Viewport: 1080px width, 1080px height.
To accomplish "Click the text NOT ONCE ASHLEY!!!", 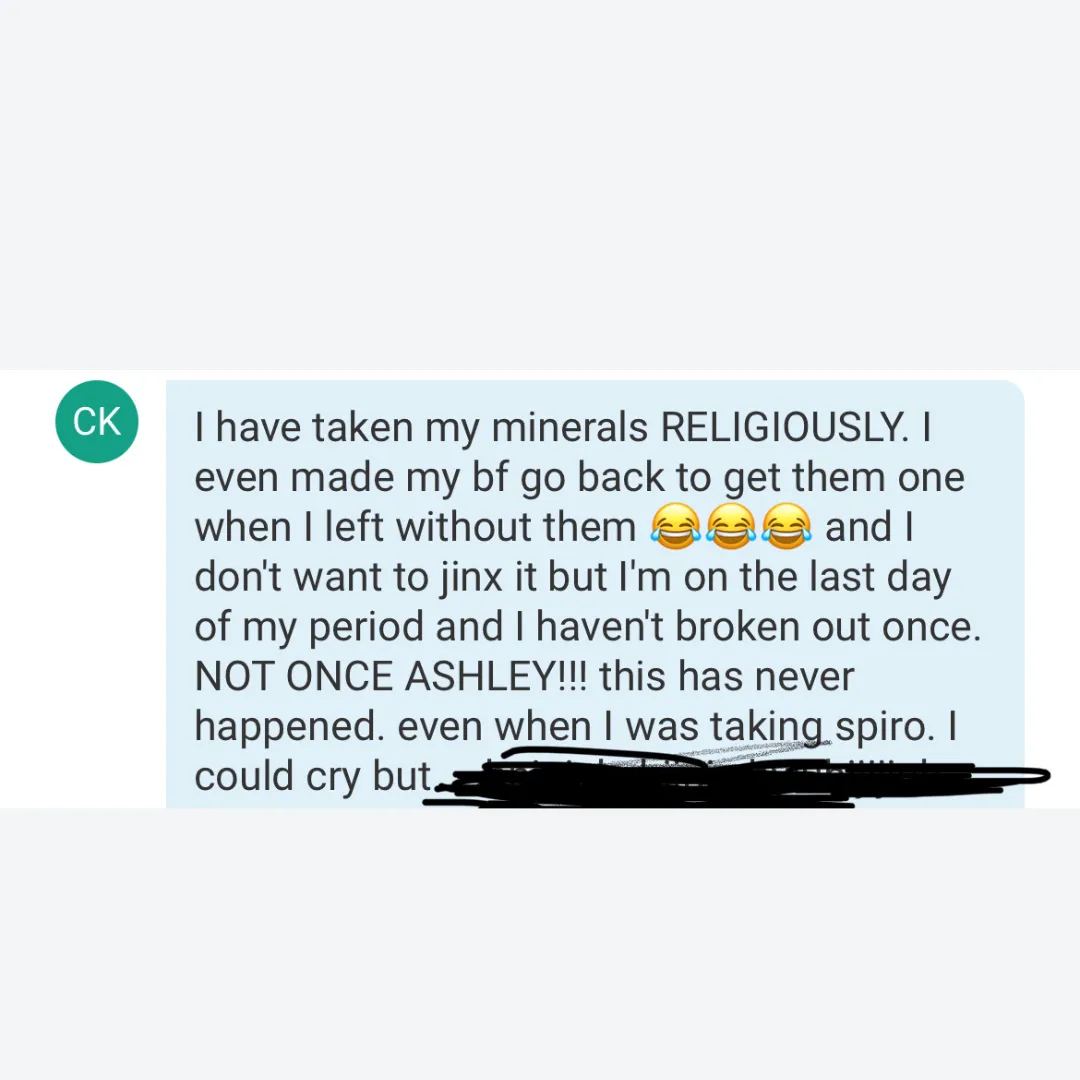I will click(391, 676).
